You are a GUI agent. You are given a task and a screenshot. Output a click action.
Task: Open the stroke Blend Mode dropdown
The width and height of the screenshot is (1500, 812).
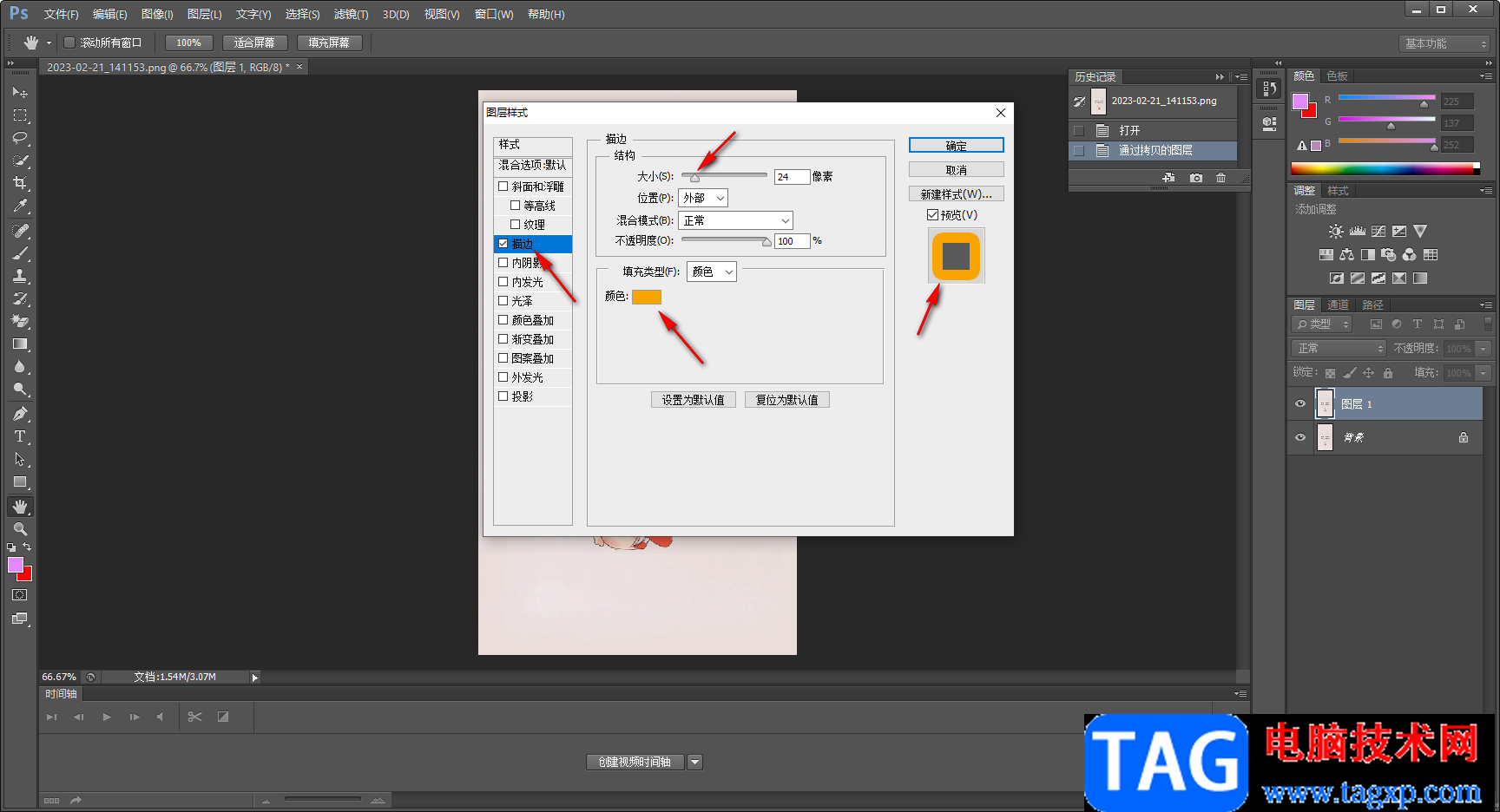pos(736,220)
